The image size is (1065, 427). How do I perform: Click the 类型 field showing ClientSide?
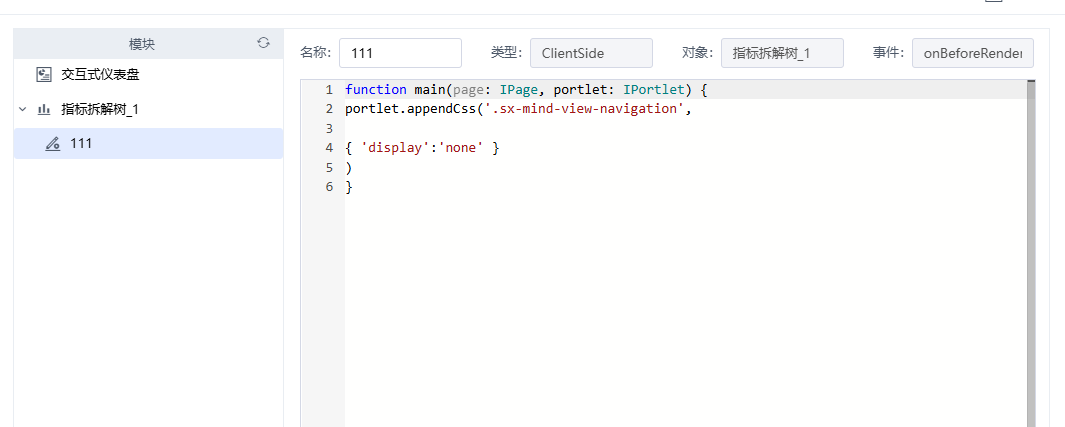tap(591, 53)
